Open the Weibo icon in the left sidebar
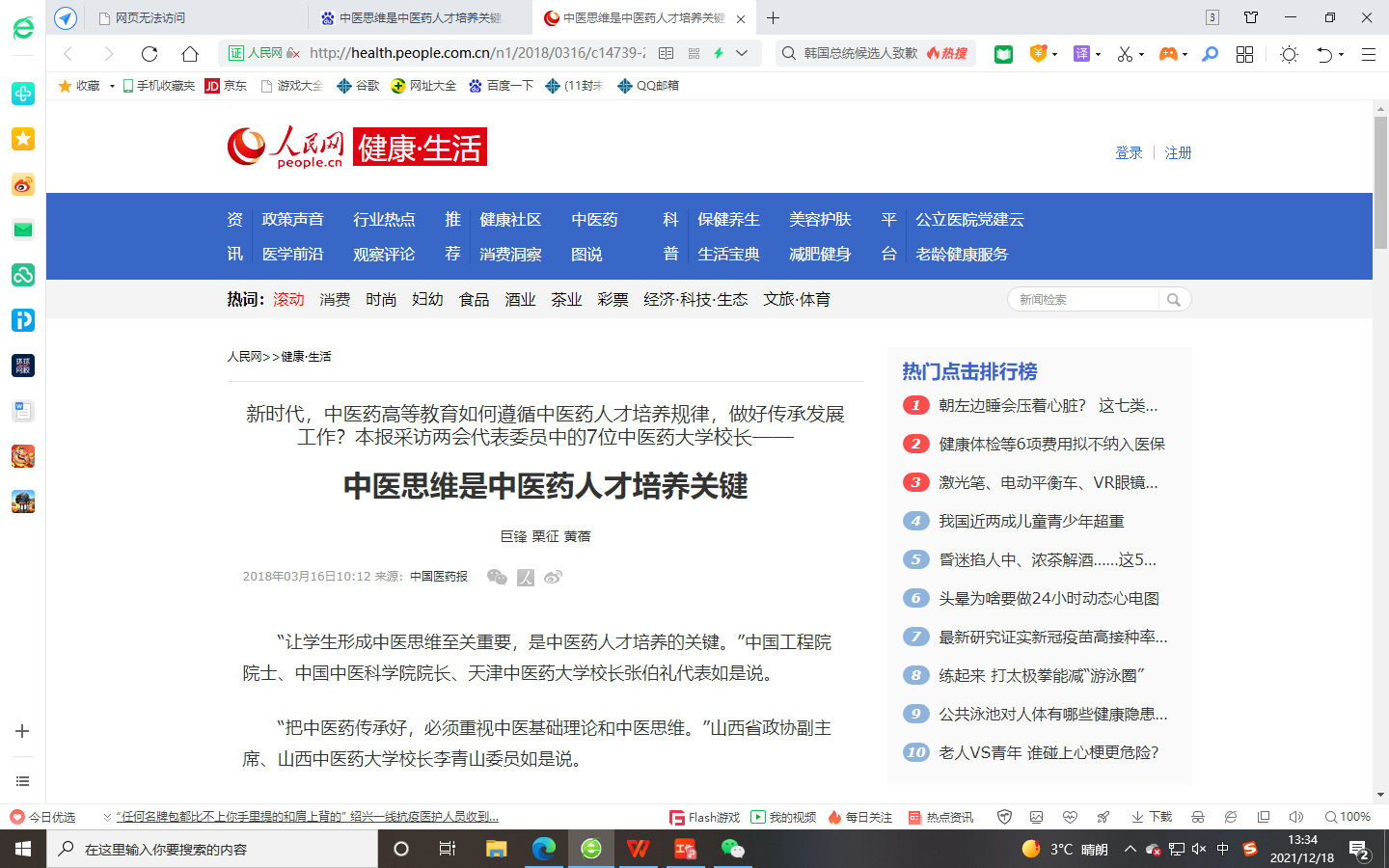 pos(23,184)
